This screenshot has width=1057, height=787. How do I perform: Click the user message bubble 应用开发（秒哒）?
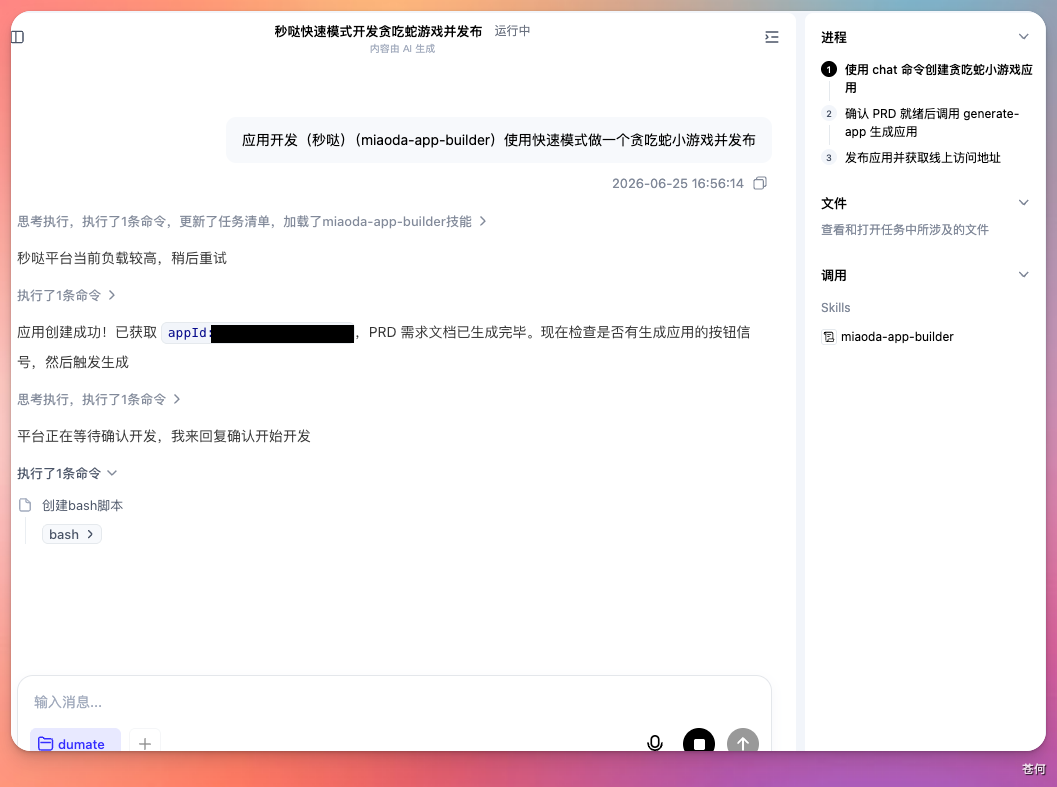[x=499, y=140]
